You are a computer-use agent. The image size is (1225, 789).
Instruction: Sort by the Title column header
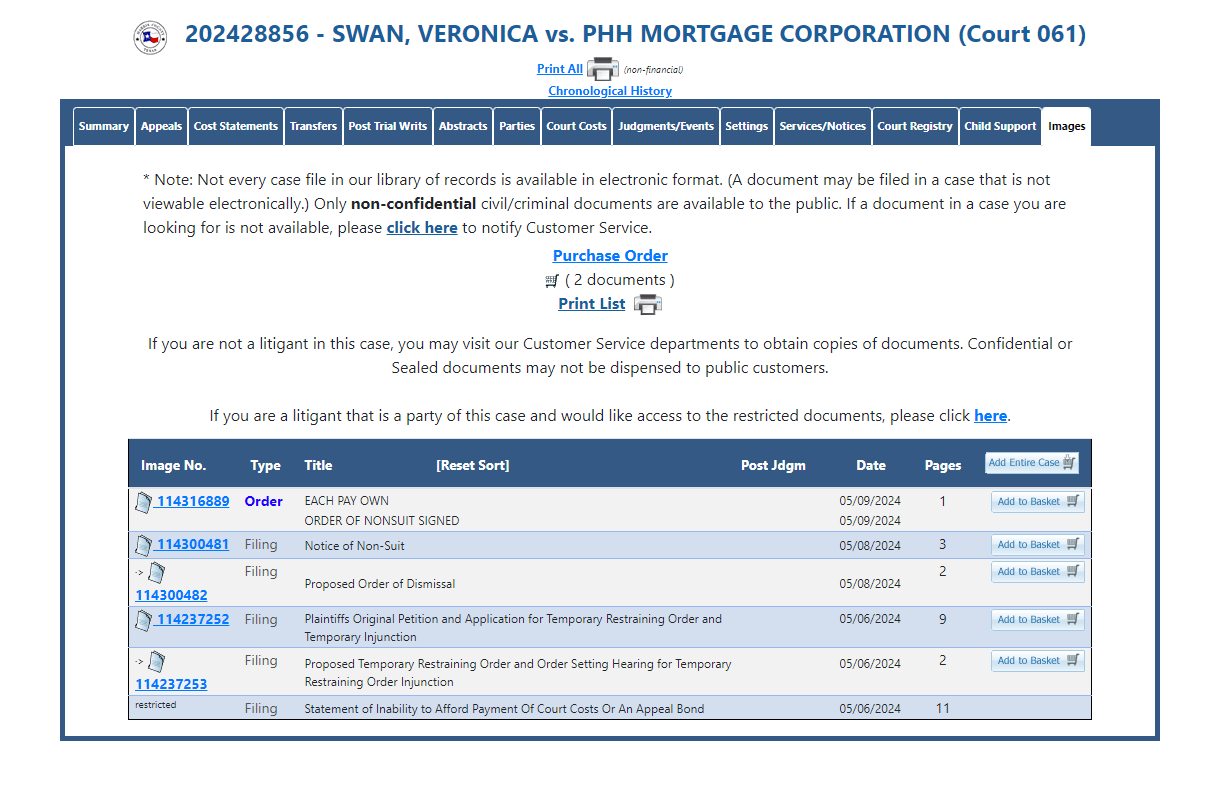(x=318, y=465)
